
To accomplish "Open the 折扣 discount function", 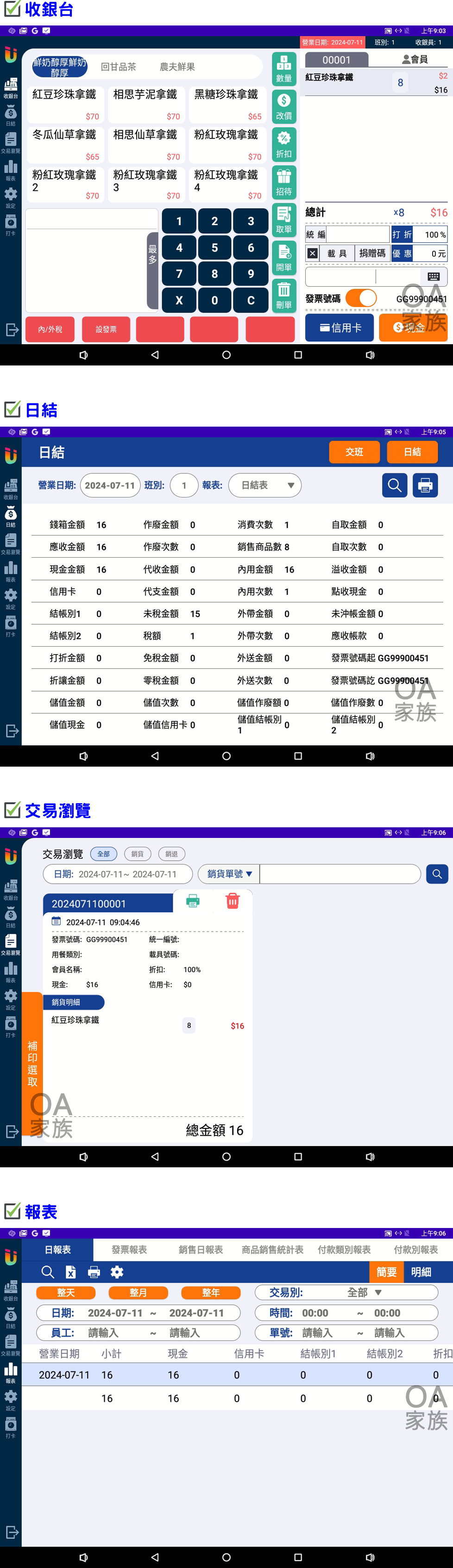I will (284, 144).
